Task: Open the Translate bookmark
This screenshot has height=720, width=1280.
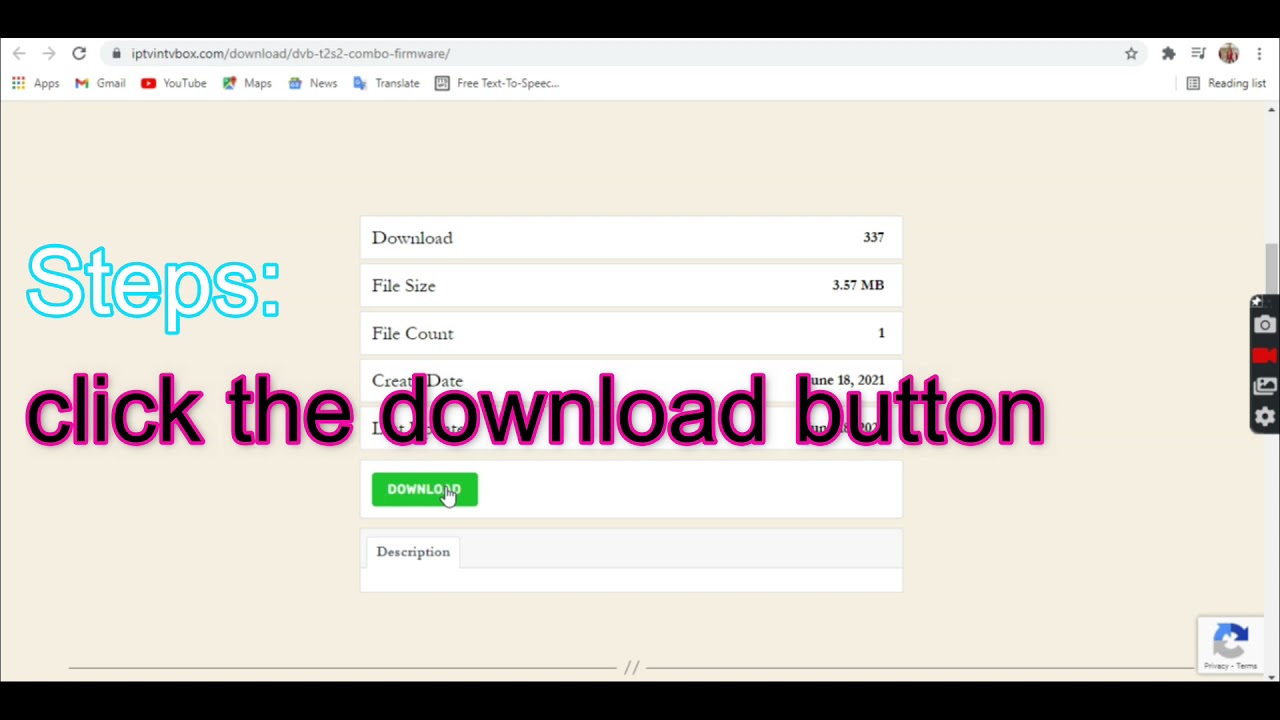Action: [x=386, y=83]
